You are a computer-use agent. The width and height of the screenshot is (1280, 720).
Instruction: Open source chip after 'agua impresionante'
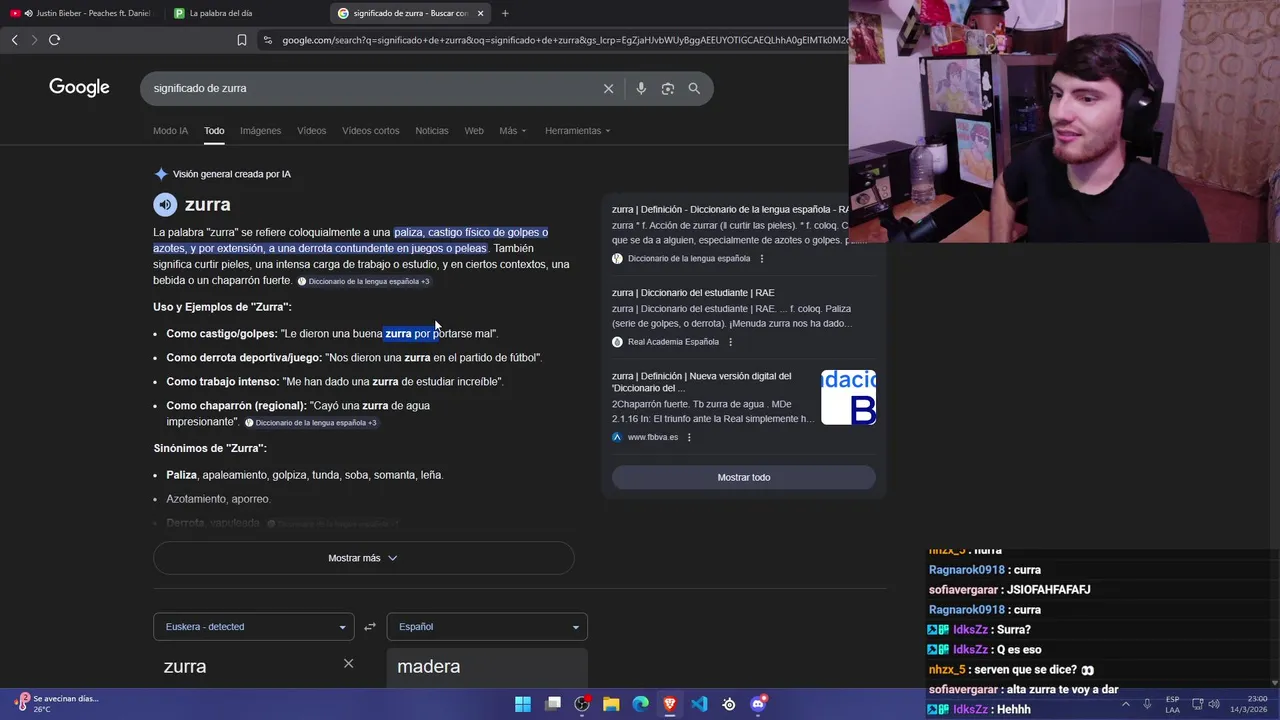coord(311,423)
